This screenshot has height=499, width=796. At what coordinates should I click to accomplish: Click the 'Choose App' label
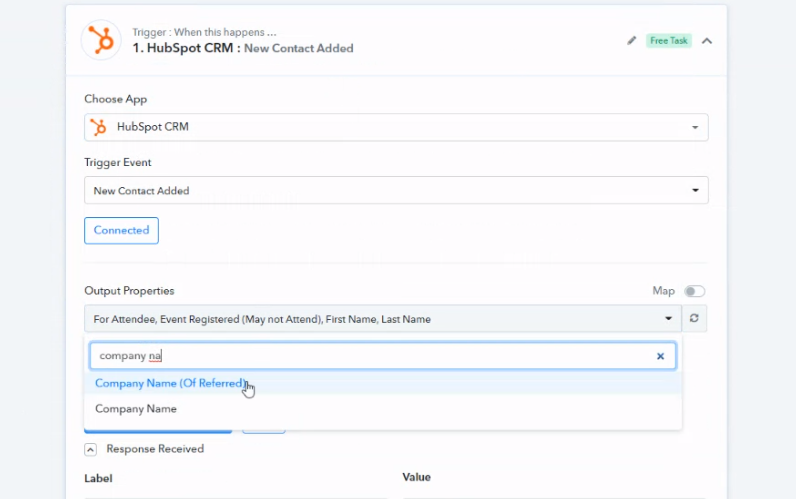pos(116,99)
